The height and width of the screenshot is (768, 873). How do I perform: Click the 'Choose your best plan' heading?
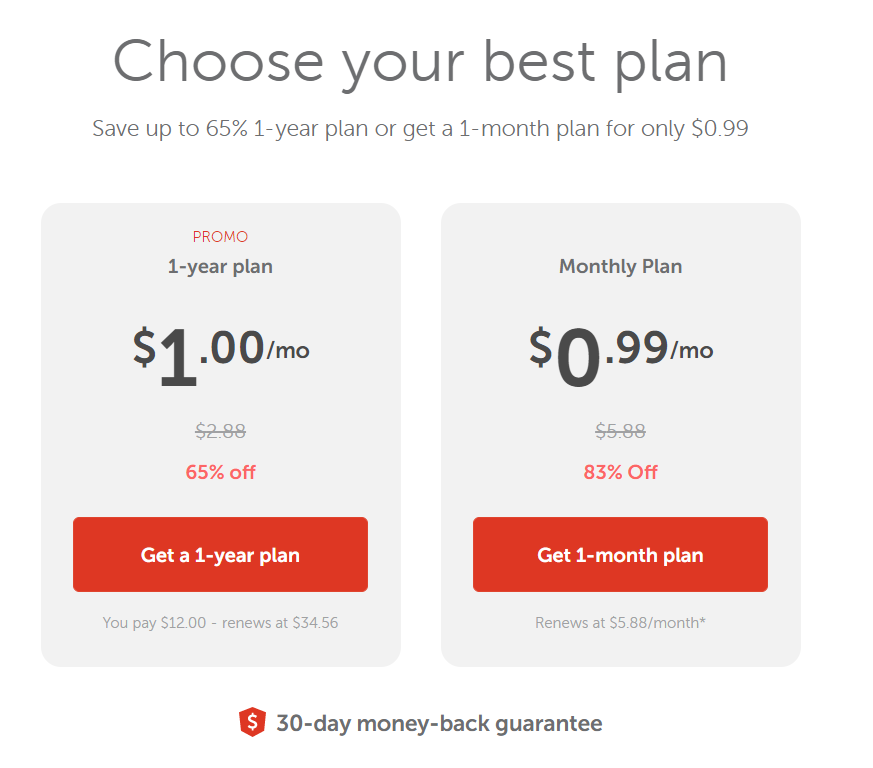coord(420,60)
